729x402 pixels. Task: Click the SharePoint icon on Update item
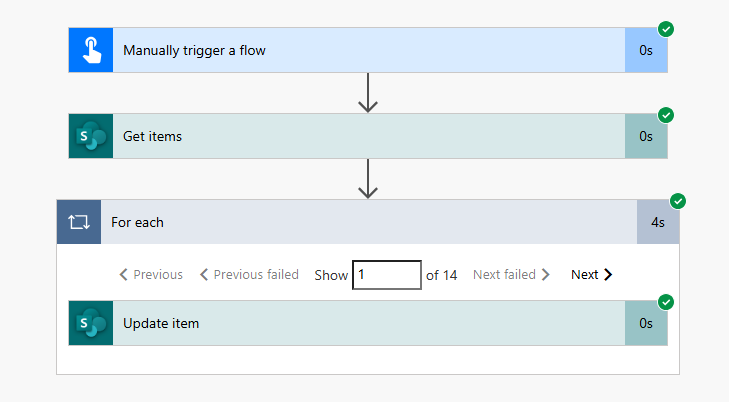pyautogui.click(x=91, y=323)
